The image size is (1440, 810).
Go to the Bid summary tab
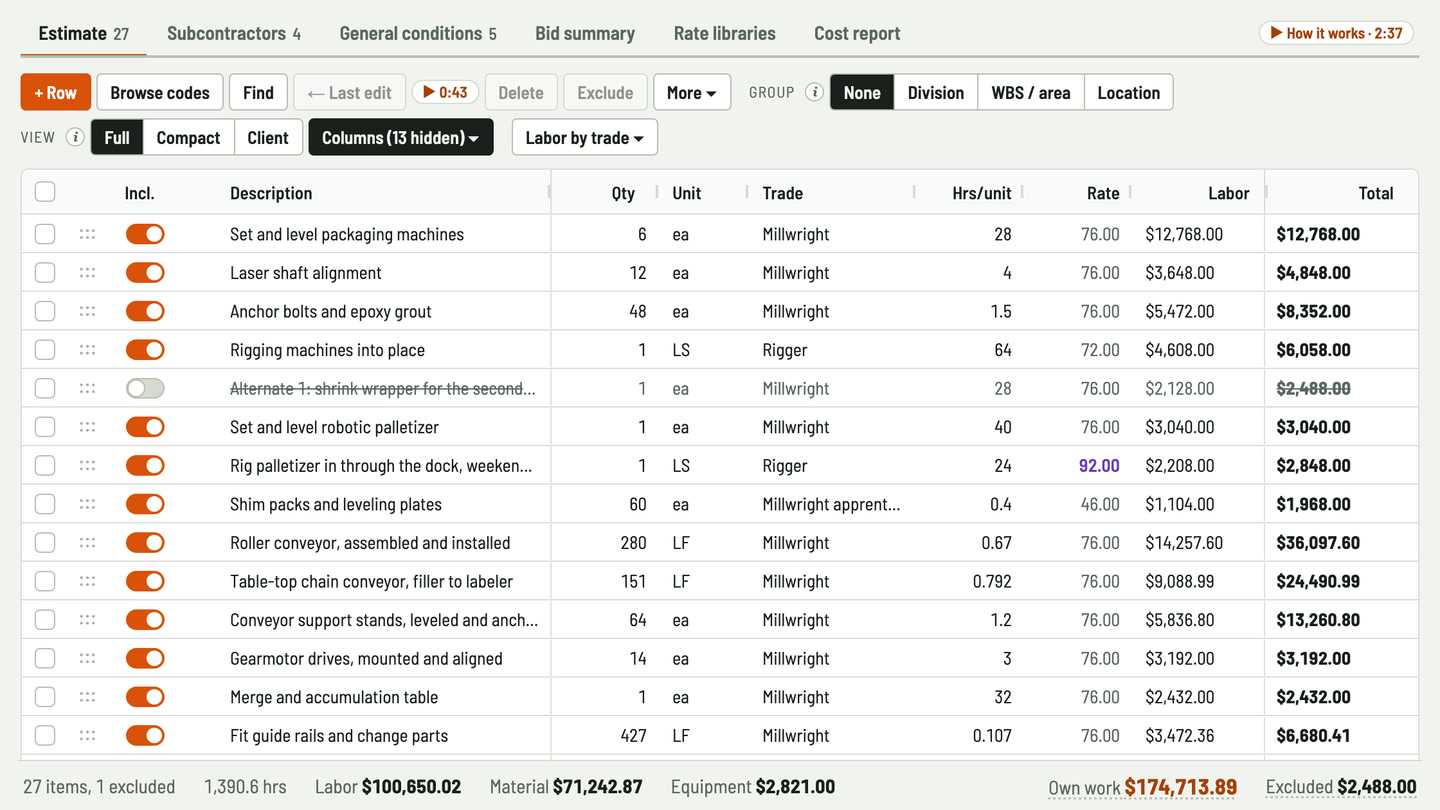[x=585, y=33]
